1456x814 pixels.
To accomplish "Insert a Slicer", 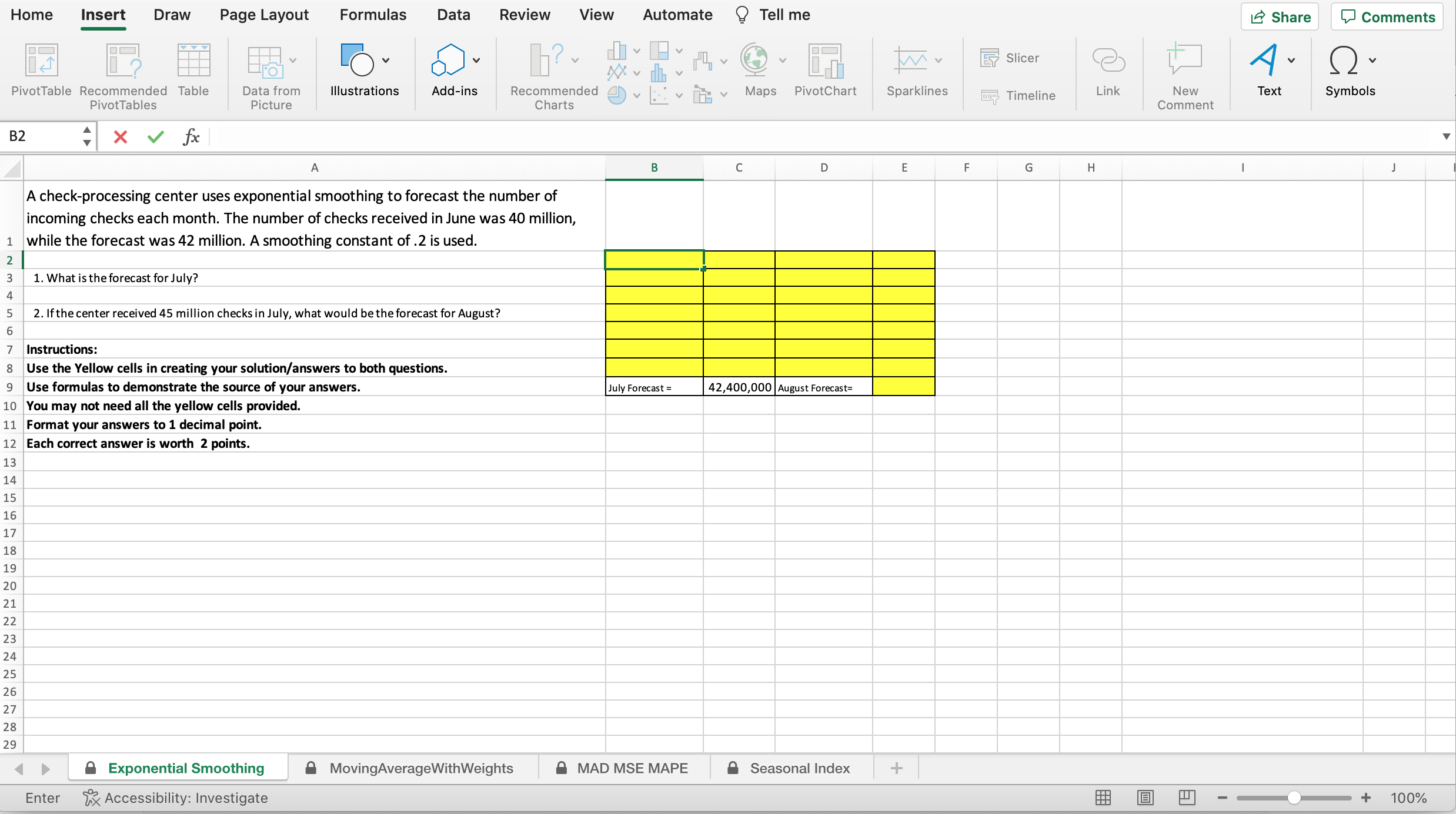I will click(1010, 58).
